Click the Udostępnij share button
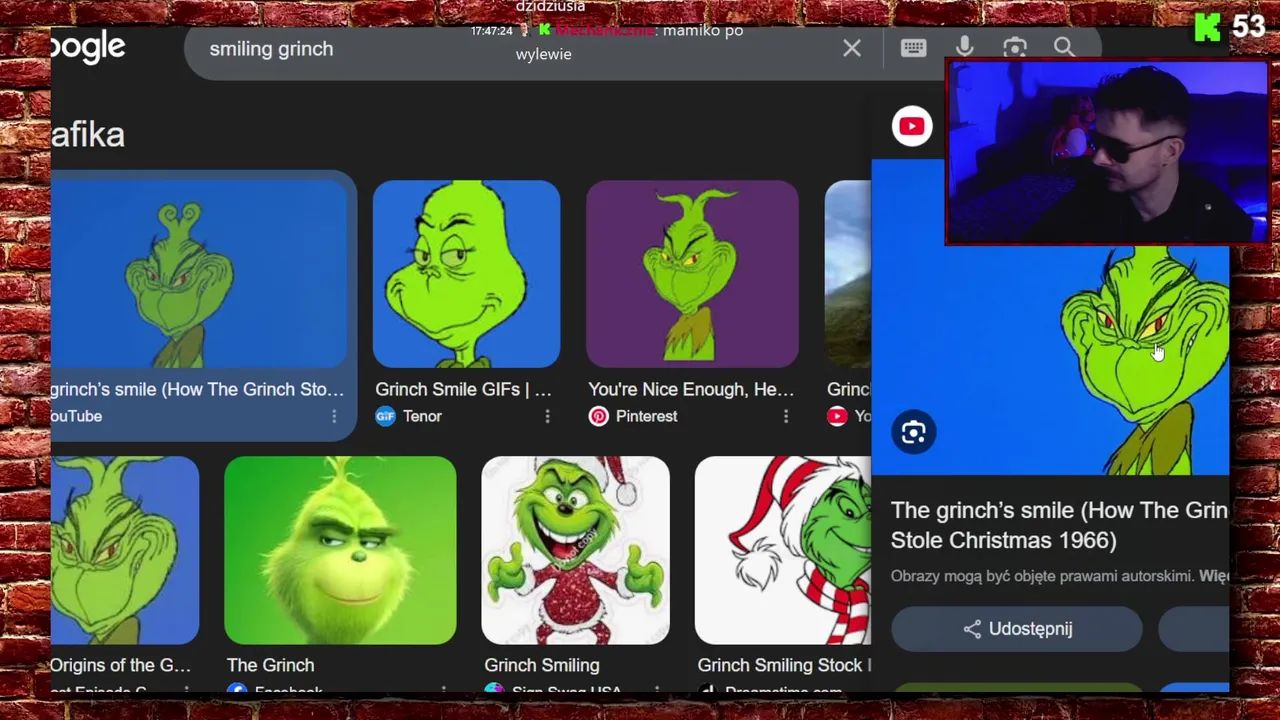Viewport: 1280px width, 720px height. pos(1016,629)
